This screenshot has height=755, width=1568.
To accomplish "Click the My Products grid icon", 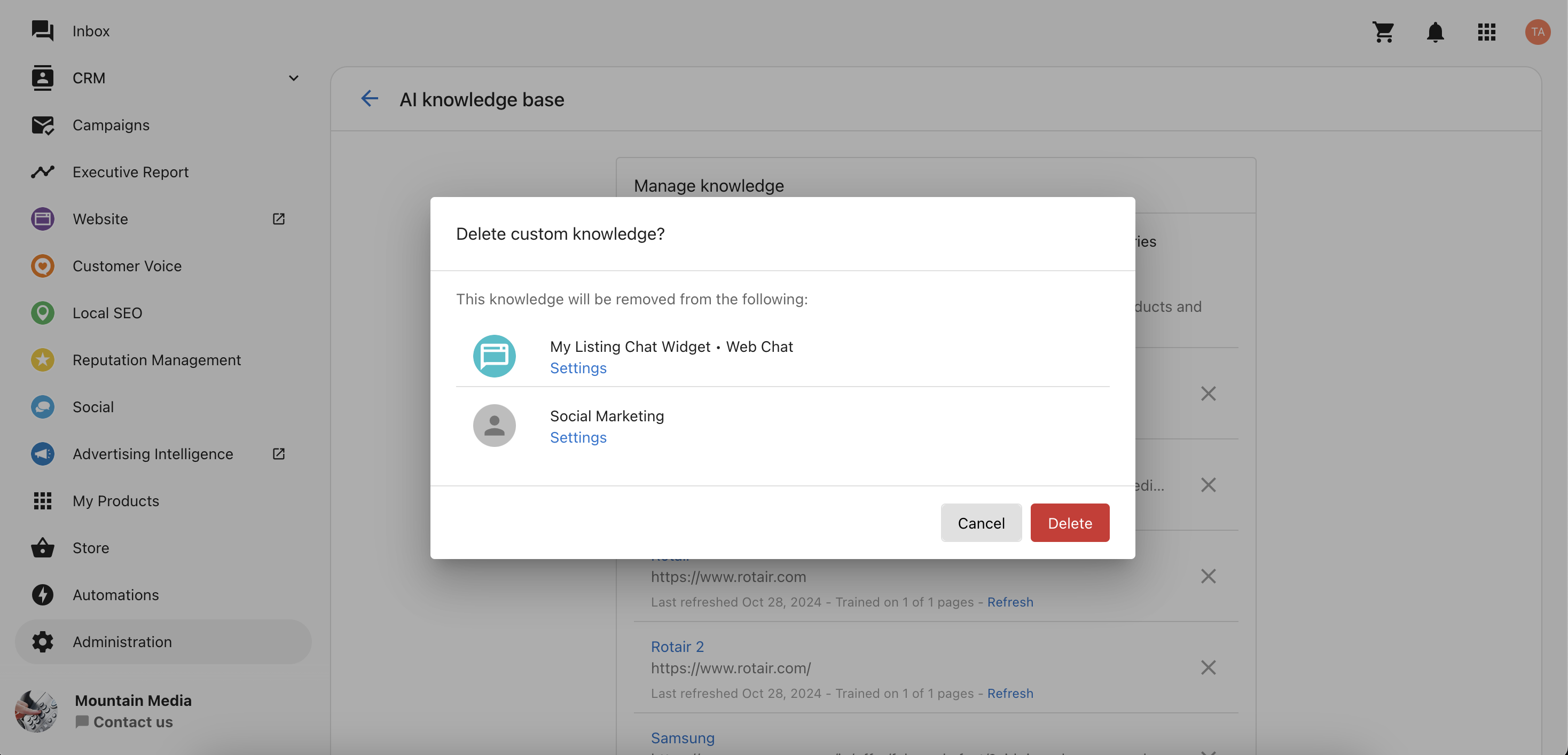I will pyautogui.click(x=43, y=501).
